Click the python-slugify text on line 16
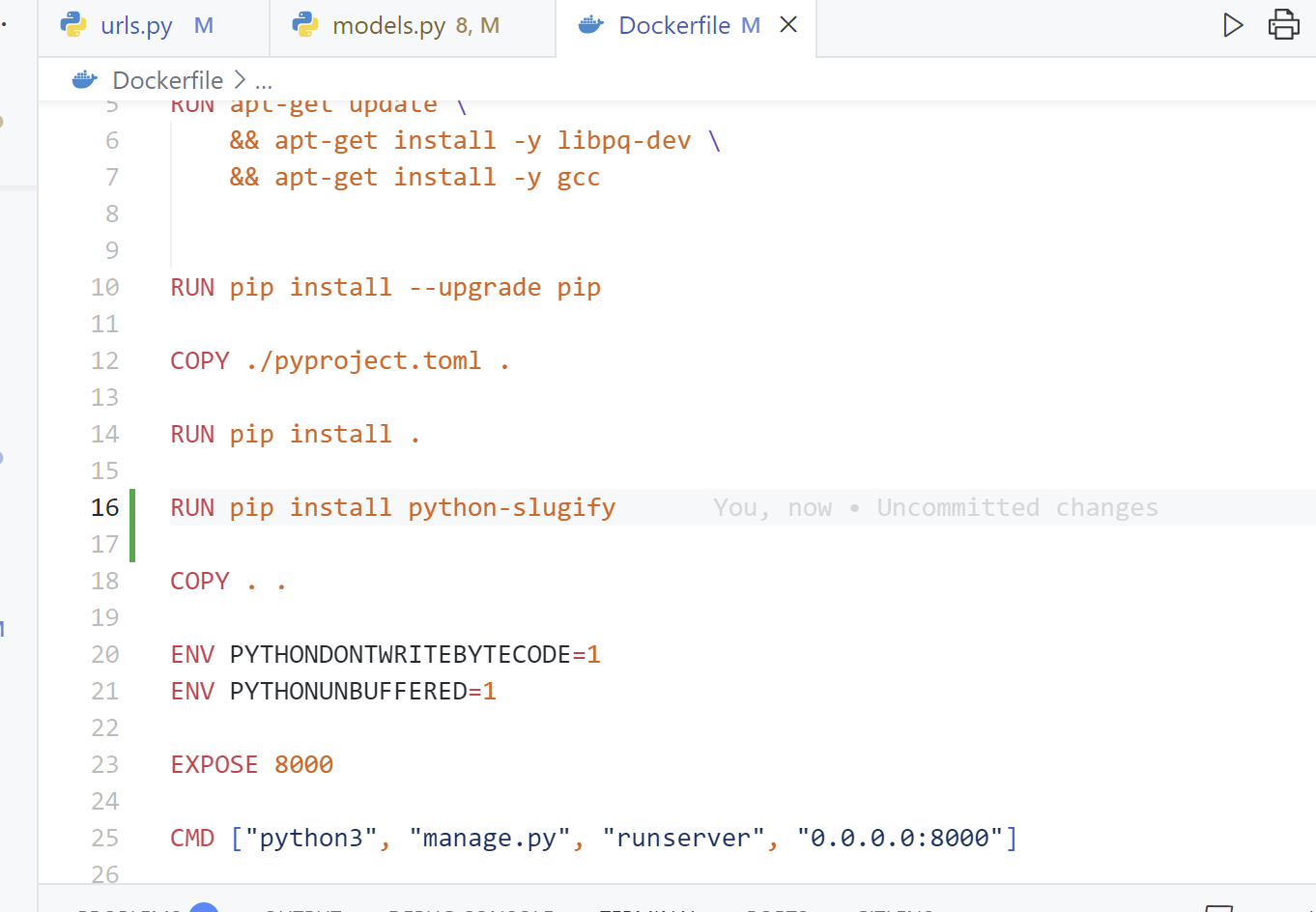The image size is (1316, 912). [x=511, y=508]
